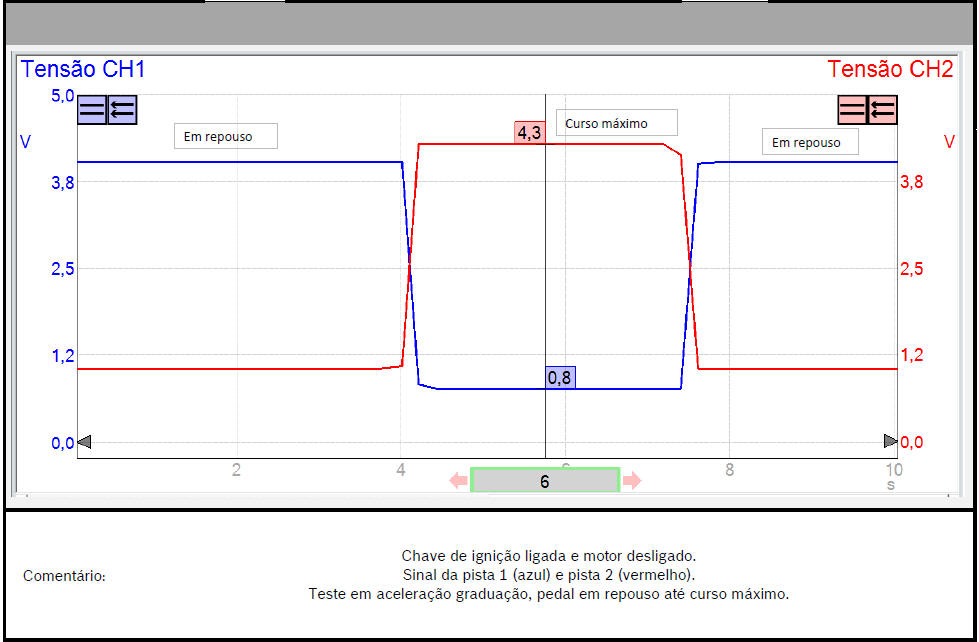Screen dimensions: 979x642
Task: Click the 'Tensão CH1' channel title
Action: tap(83, 69)
